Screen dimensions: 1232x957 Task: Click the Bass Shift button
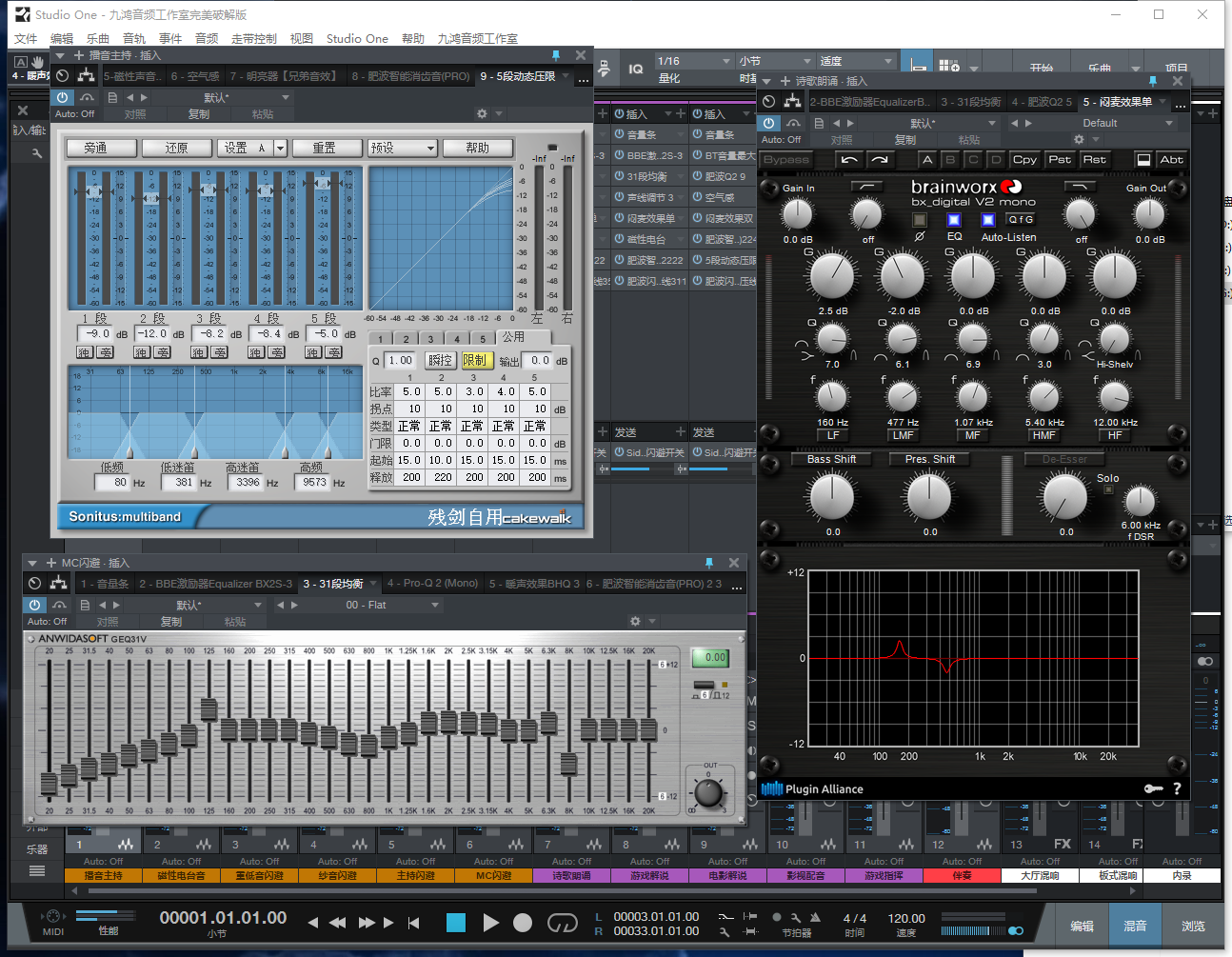831,459
